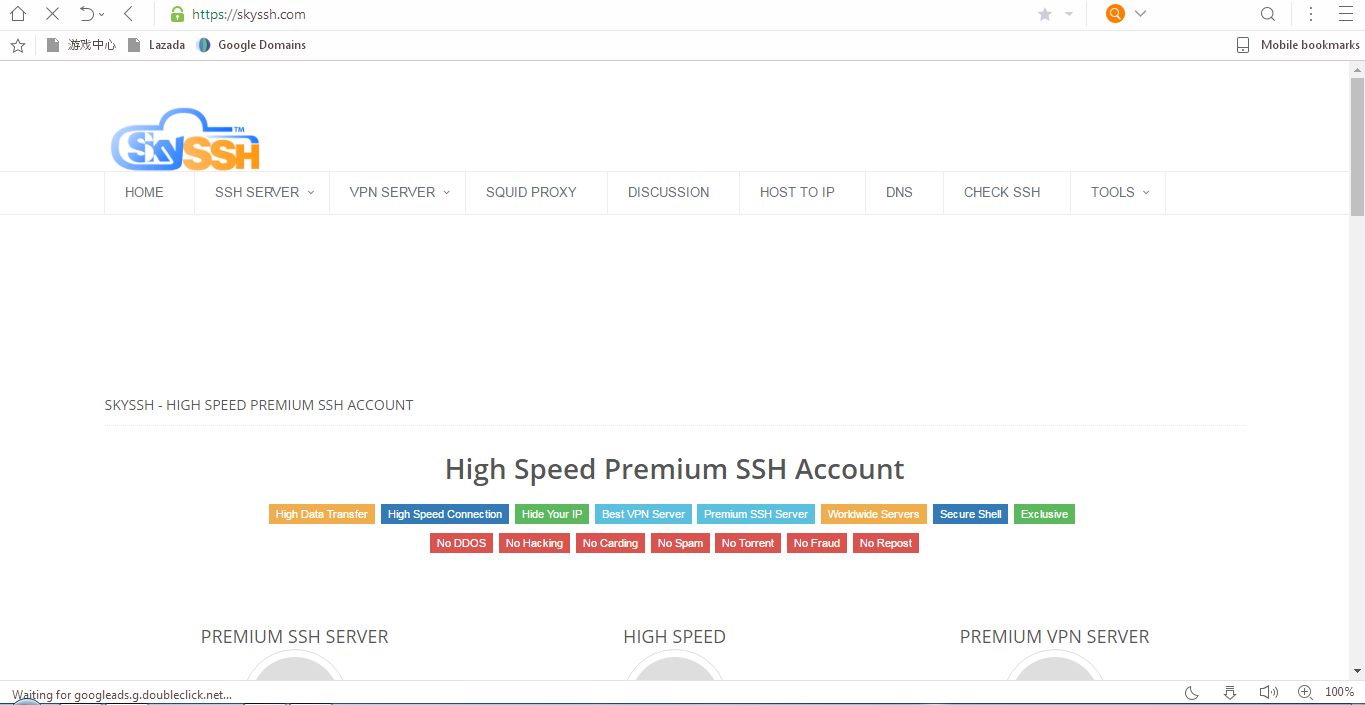This screenshot has width=1365, height=705.
Task: Click the magnifier search icon
Action: pos(1268,14)
